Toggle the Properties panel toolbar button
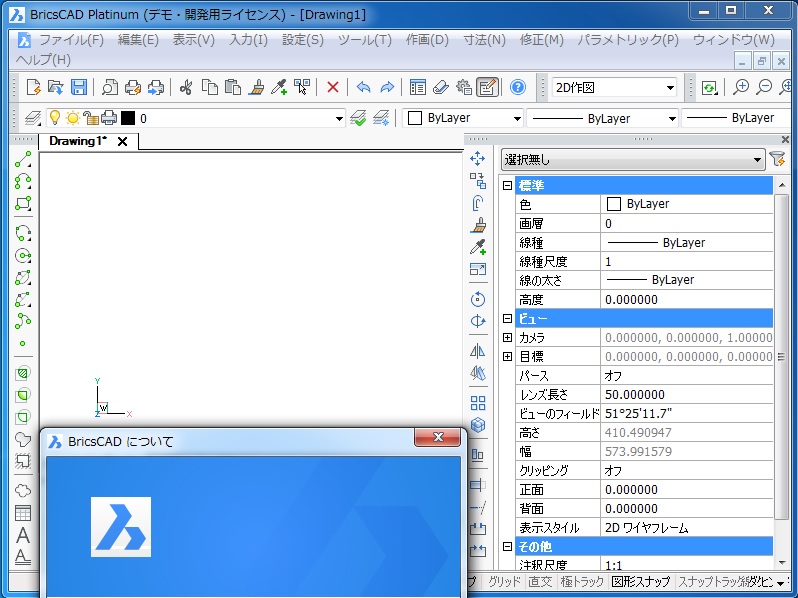This screenshot has height=598, width=798. [487, 87]
